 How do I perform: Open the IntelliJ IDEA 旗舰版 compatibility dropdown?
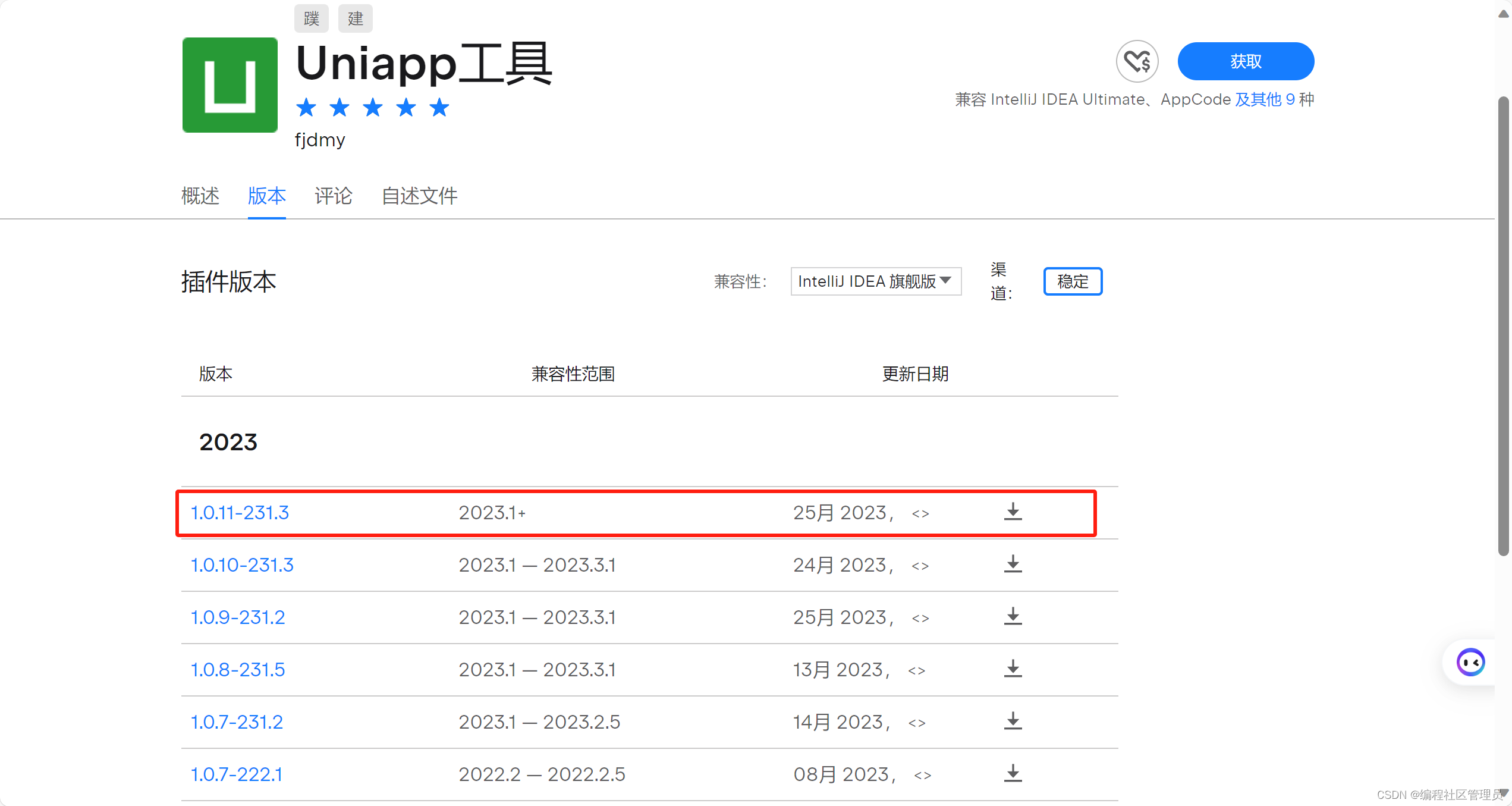click(875, 281)
